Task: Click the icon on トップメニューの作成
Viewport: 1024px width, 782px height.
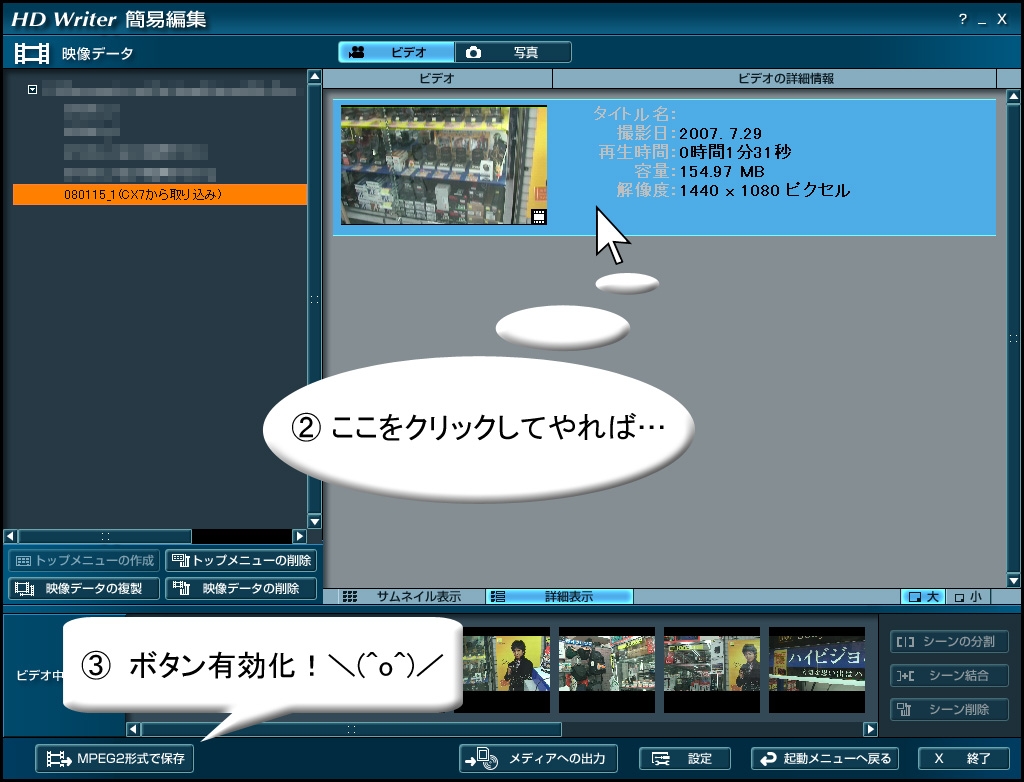Action: pos(24,561)
